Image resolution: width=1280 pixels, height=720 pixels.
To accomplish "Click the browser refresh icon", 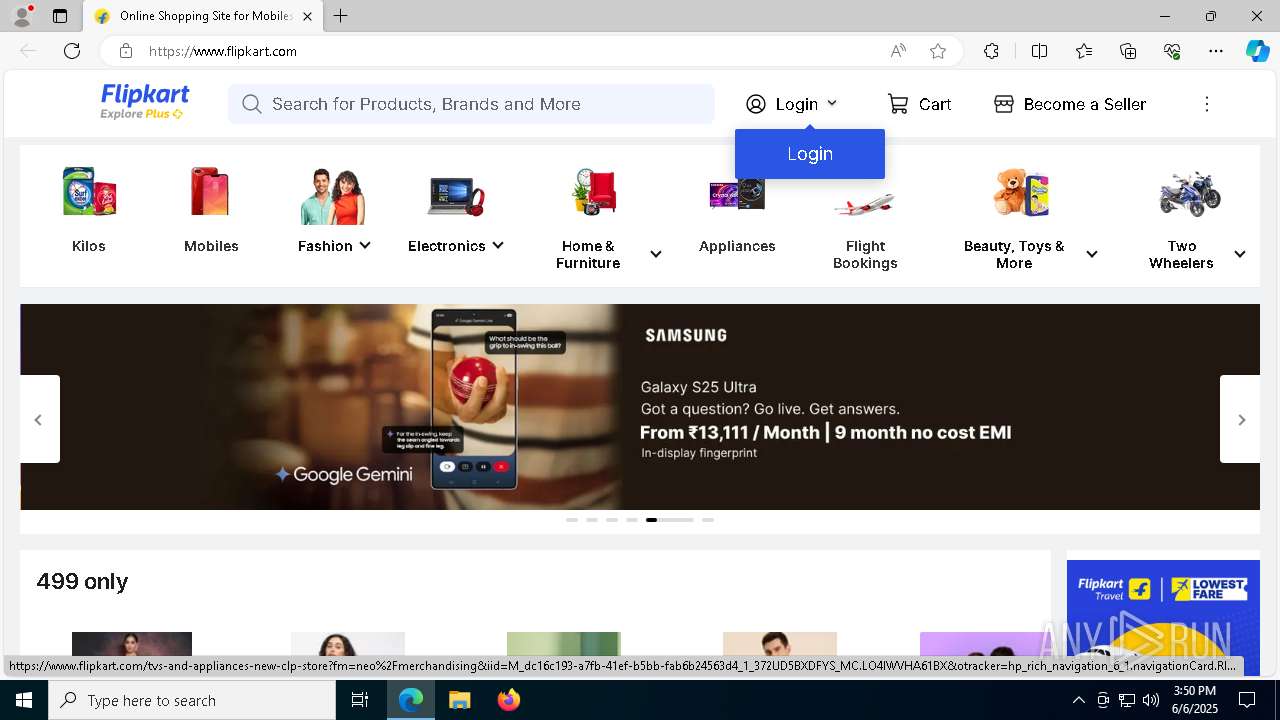I will tap(72, 51).
